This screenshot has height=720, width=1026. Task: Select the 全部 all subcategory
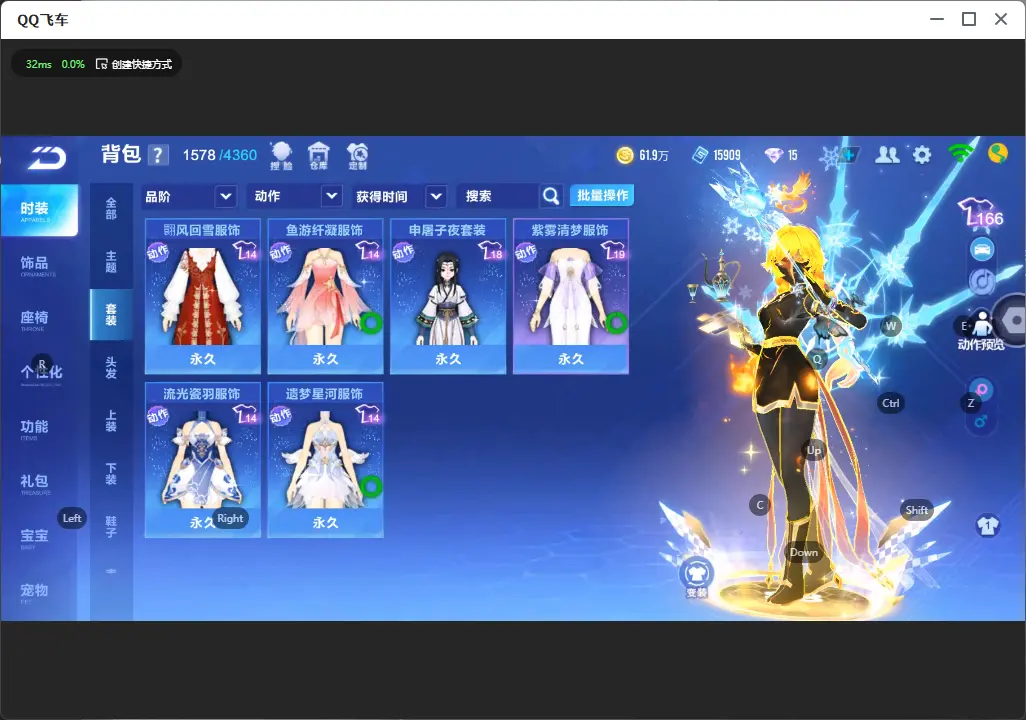[111, 208]
